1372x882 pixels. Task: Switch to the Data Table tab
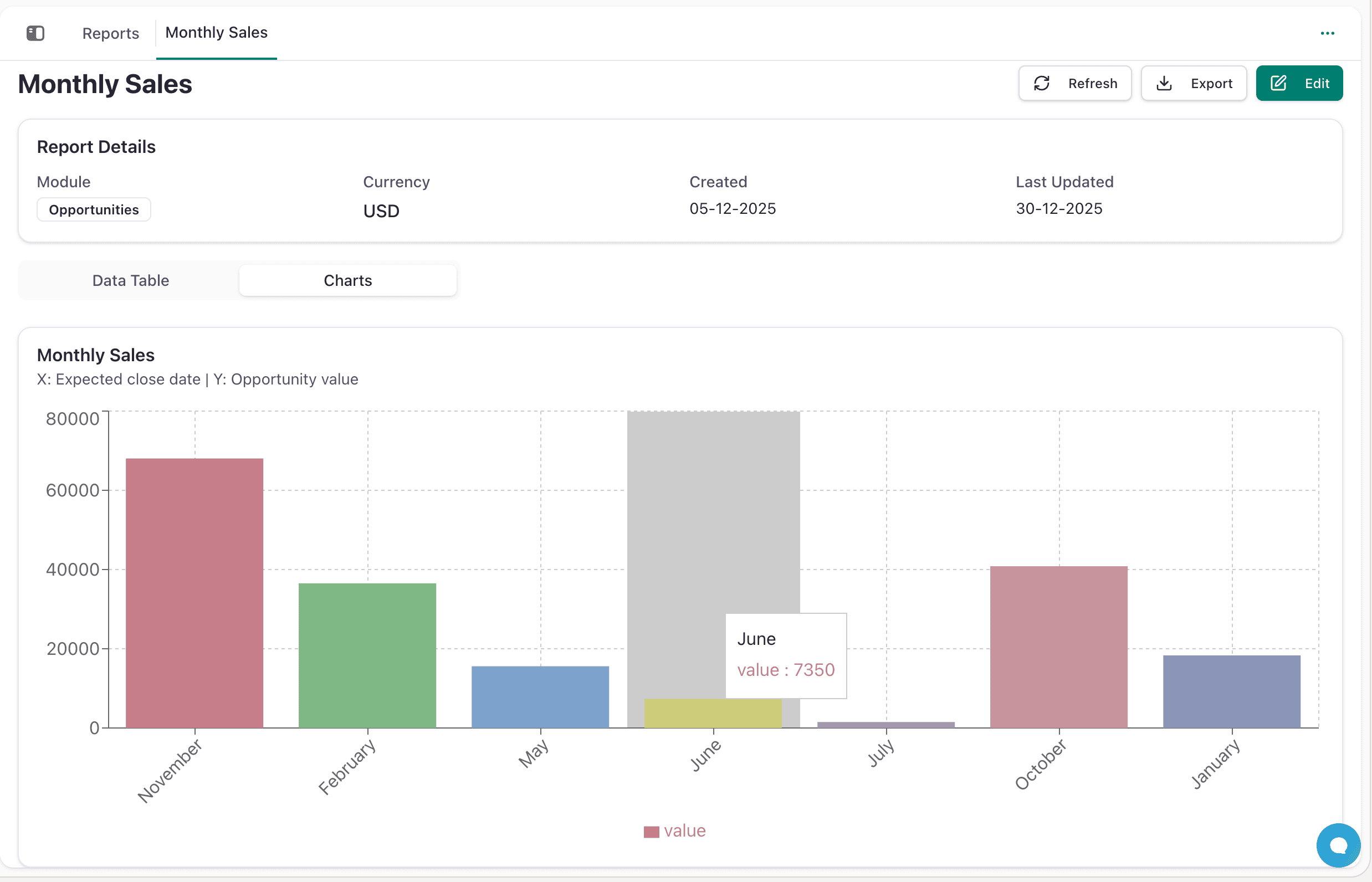click(131, 281)
